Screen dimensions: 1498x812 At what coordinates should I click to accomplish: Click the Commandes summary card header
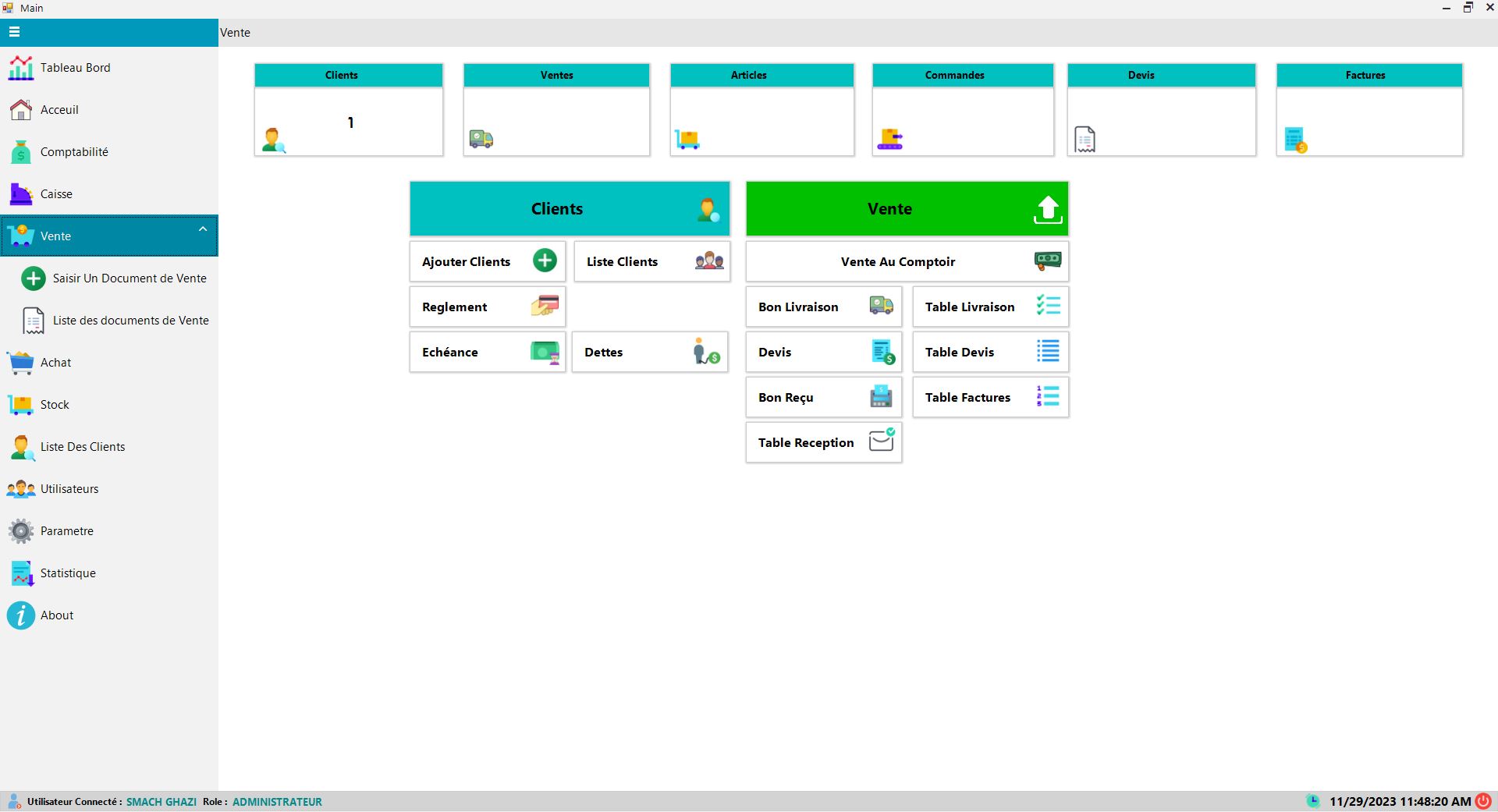[963, 76]
